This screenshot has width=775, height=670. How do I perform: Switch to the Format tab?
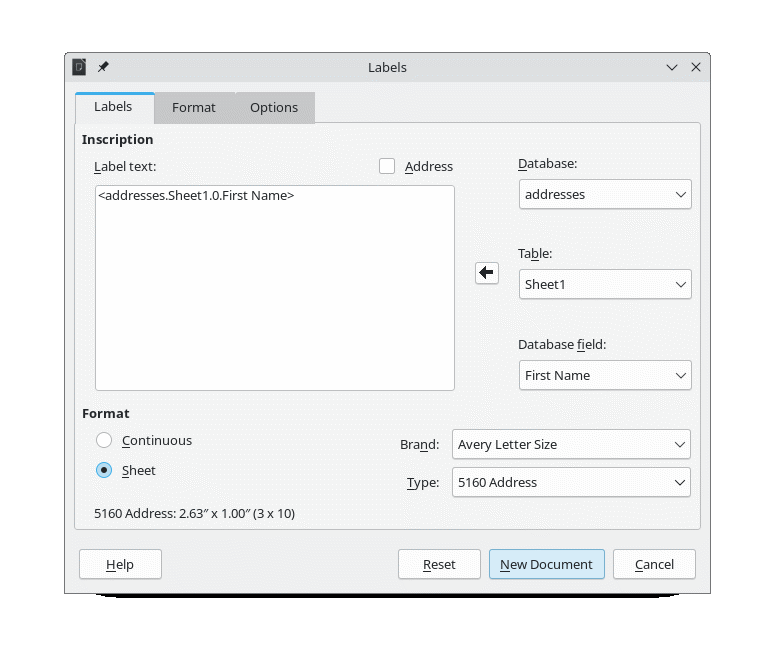(x=194, y=108)
